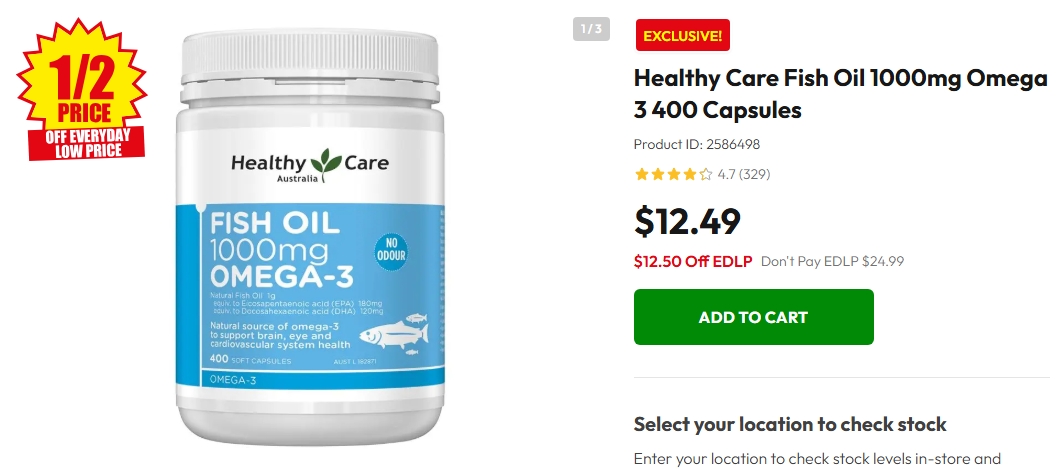This screenshot has height=469, width=1064.
Task: Click the 1/3 image counter badge
Action: click(591, 29)
